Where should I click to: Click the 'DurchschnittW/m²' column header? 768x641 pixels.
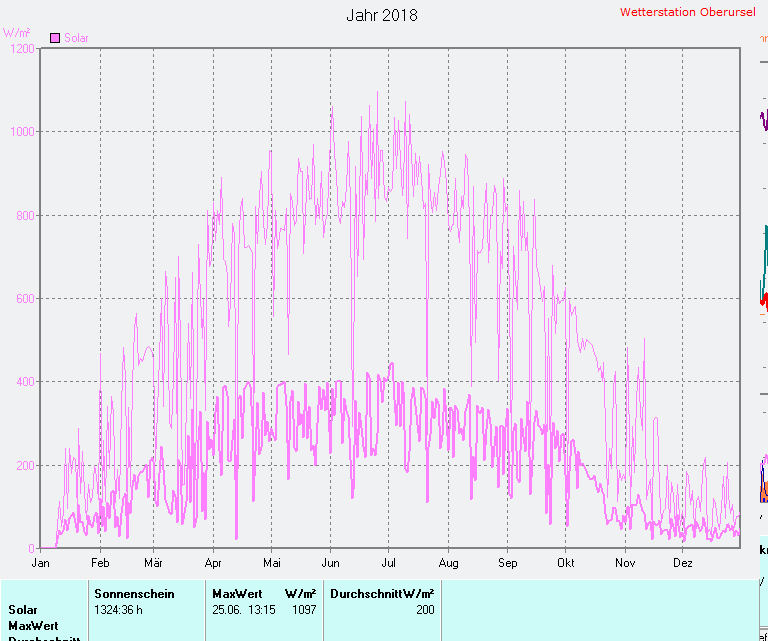coord(382,594)
